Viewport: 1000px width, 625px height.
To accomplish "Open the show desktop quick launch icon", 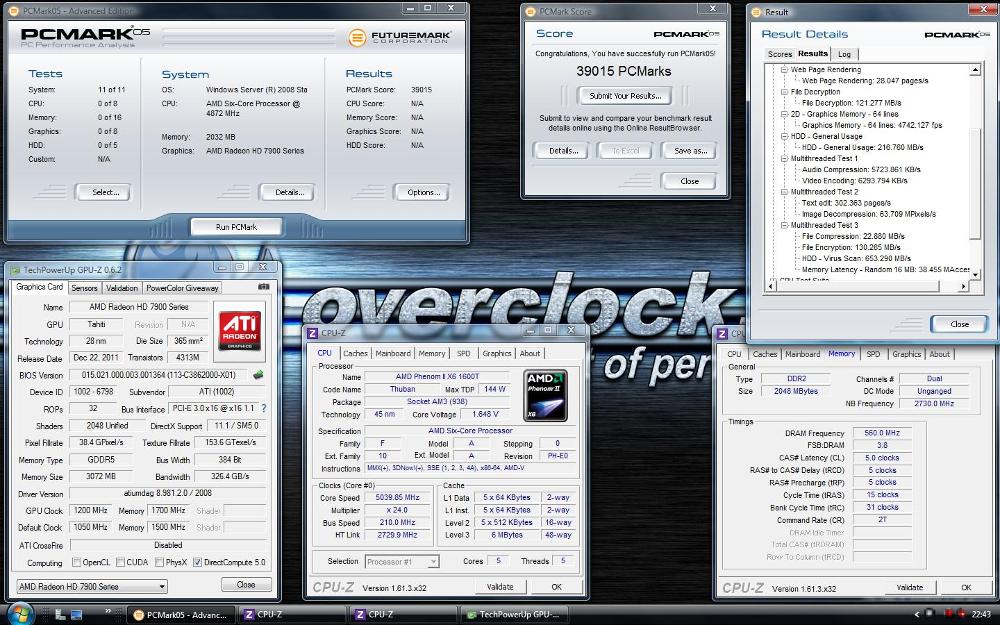I will (76, 615).
